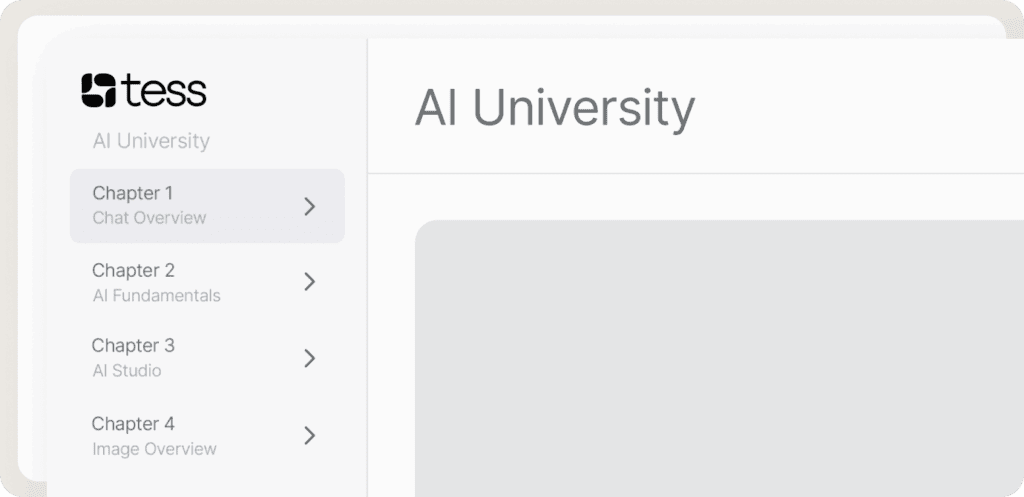Screen dimensions: 1024x497
Task: Expand Chapter 4 using its chevron arrow
Action: [310, 436]
